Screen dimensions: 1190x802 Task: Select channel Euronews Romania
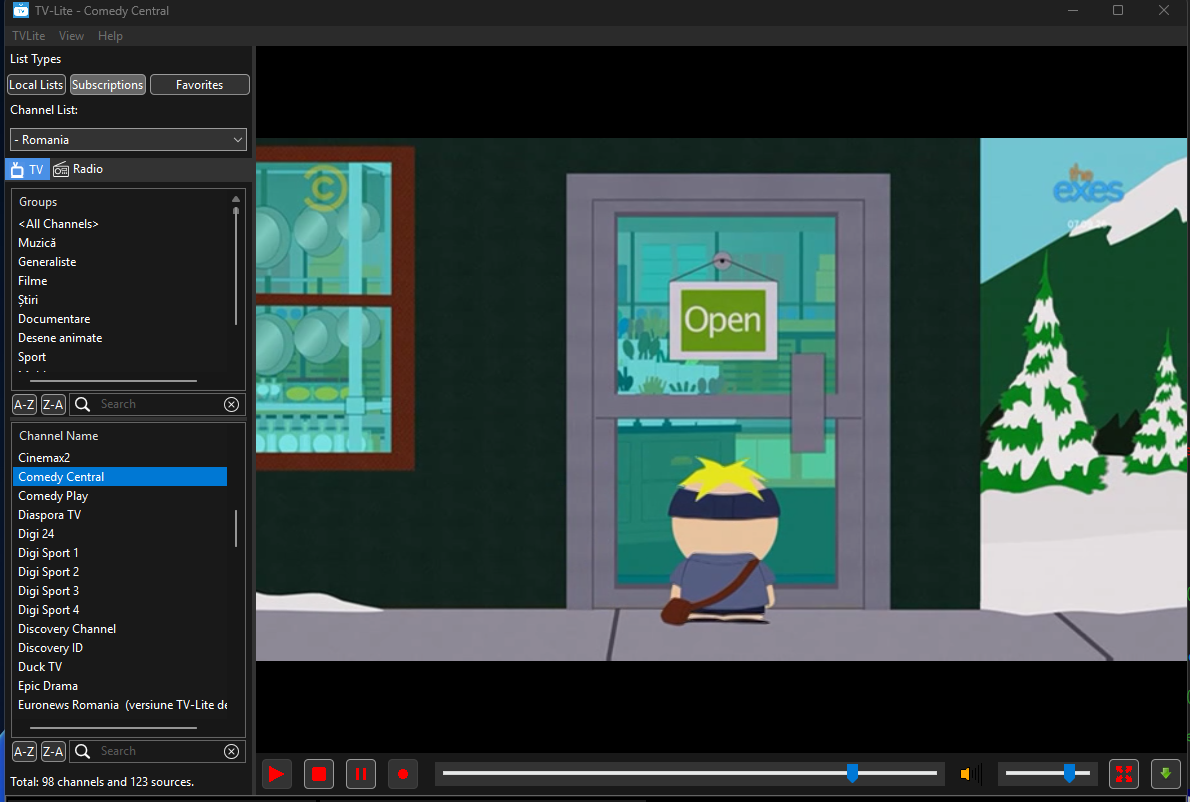pos(120,704)
